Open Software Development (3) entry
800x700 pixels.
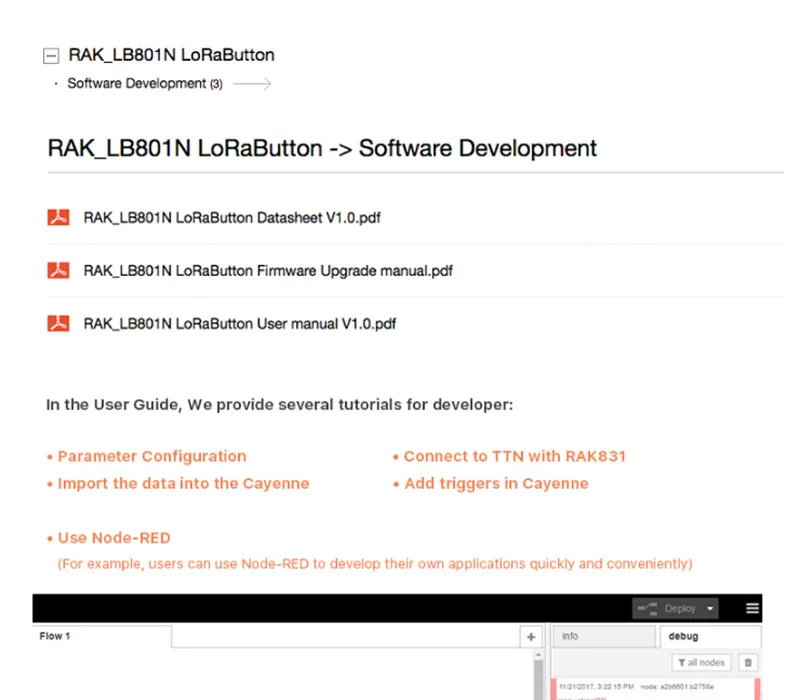coord(145,84)
